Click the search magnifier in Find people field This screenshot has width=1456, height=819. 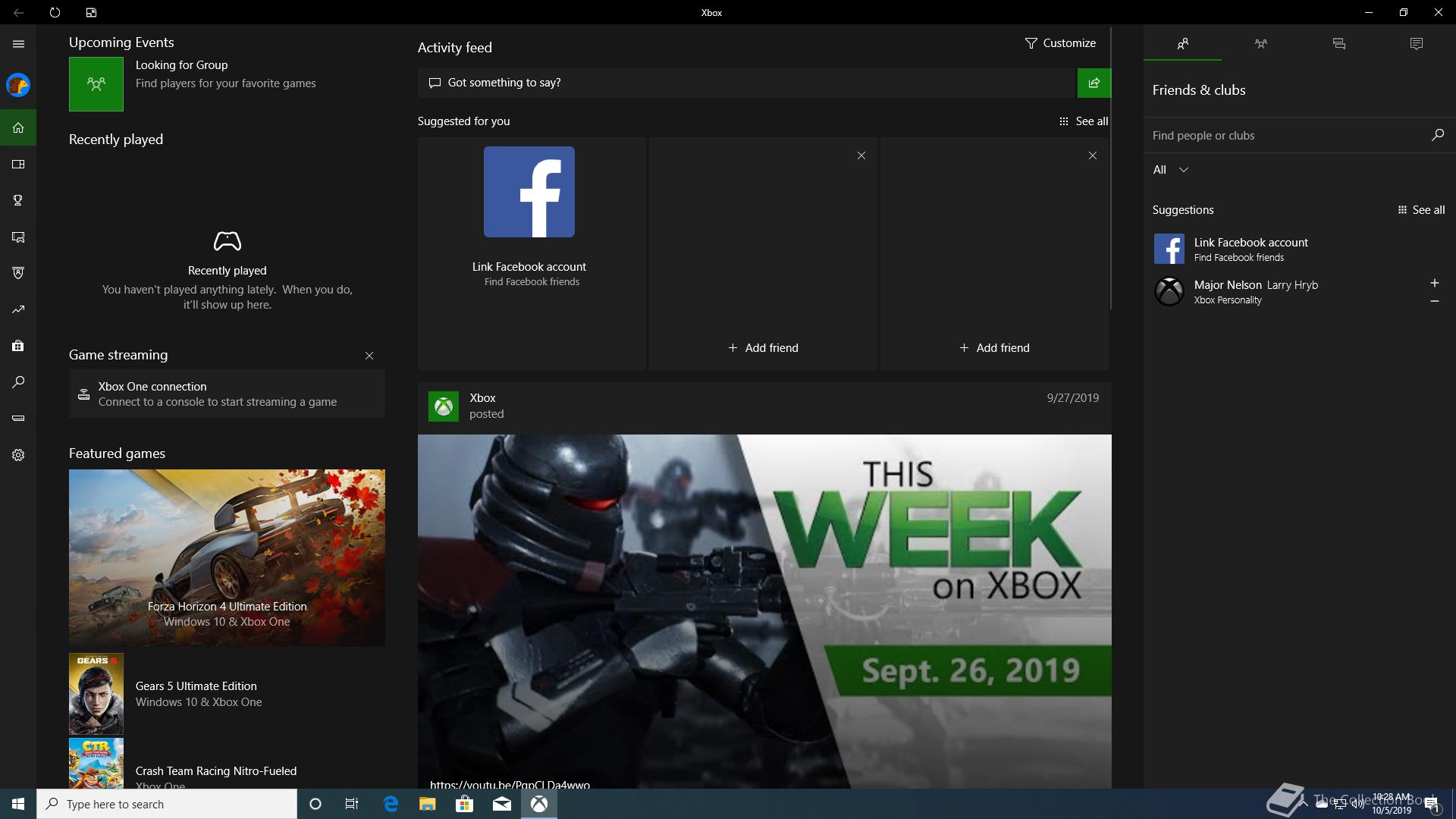click(x=1437, y=135)
